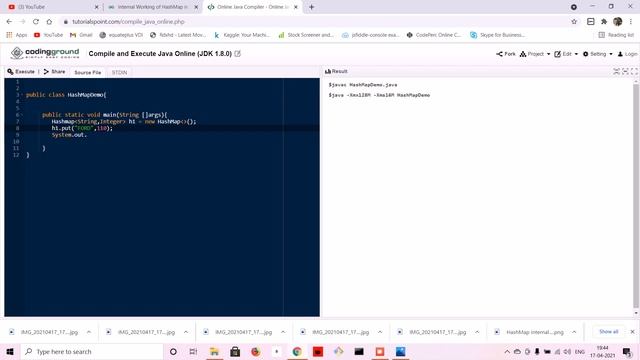
Task: Open the Extensions puzzle icon
Action: click(604, 22)
